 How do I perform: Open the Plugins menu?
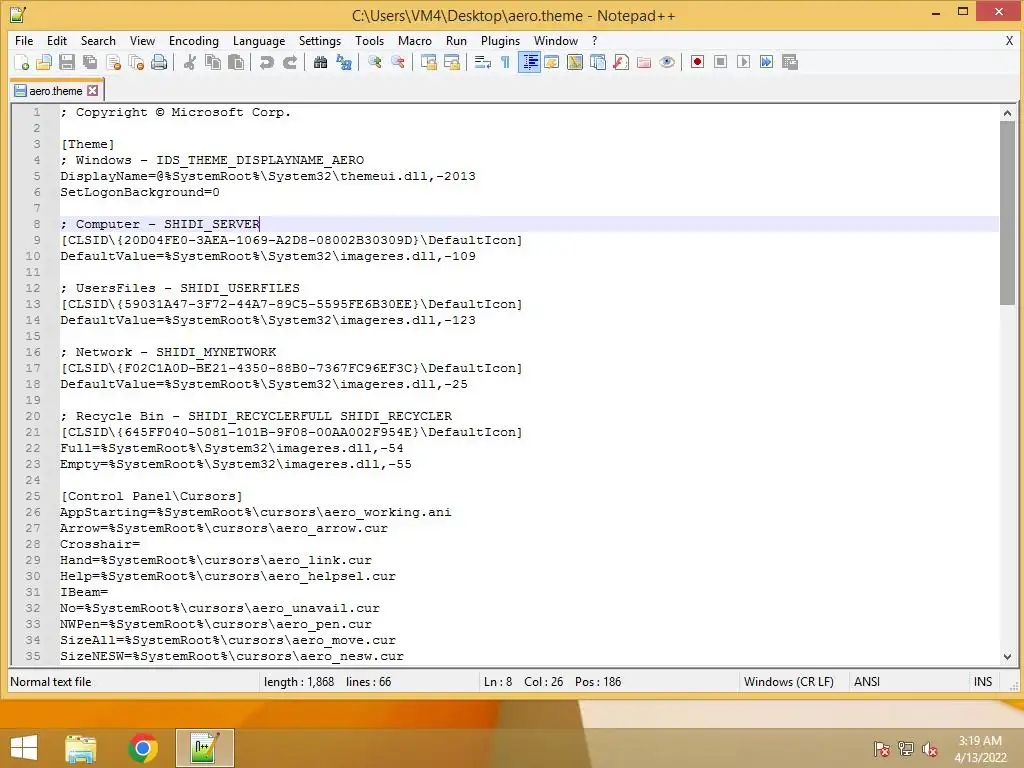click(500, 40)
